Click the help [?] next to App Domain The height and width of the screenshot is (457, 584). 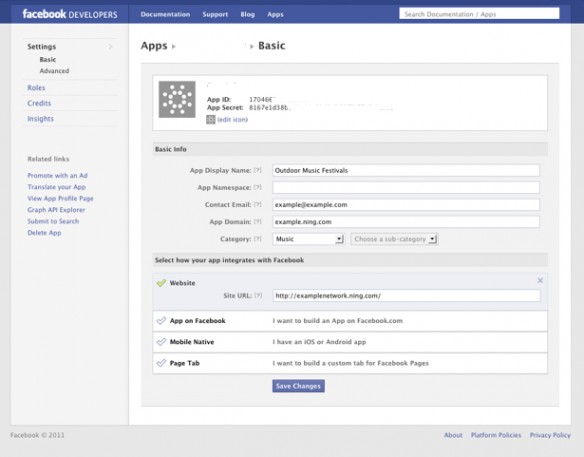click(x=258, y=222)
